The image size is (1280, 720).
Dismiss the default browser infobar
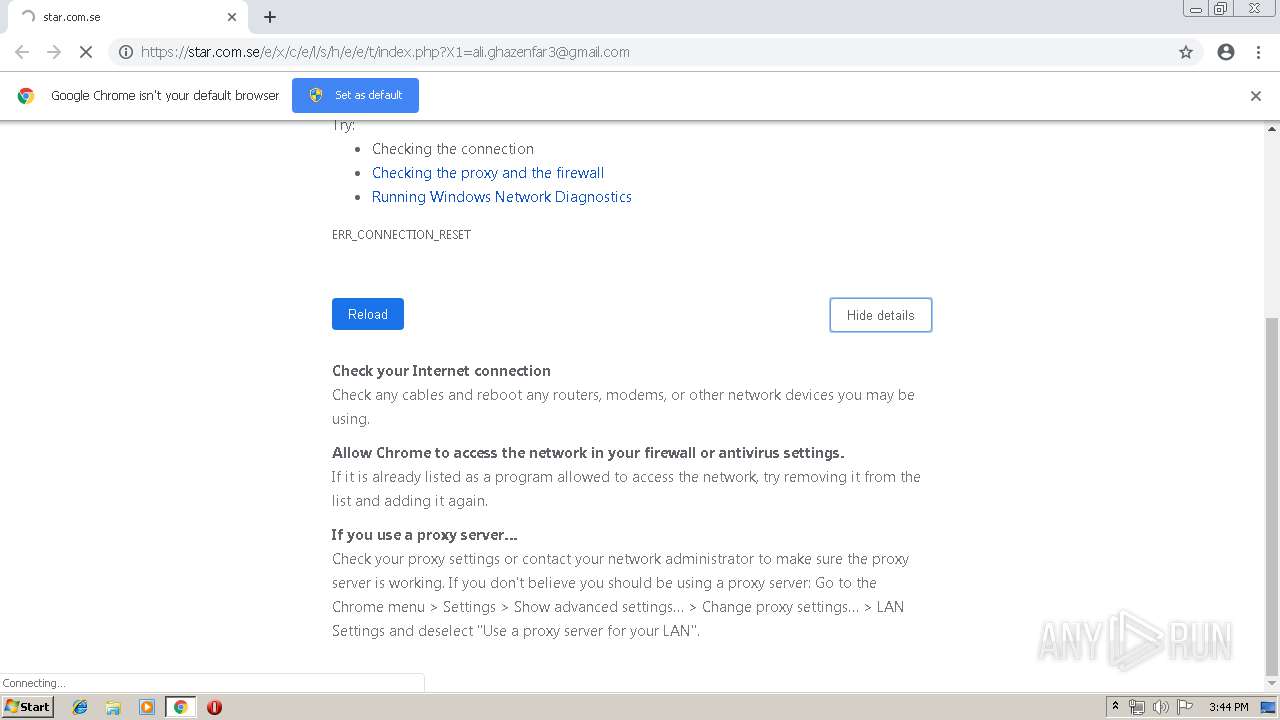1256,96
